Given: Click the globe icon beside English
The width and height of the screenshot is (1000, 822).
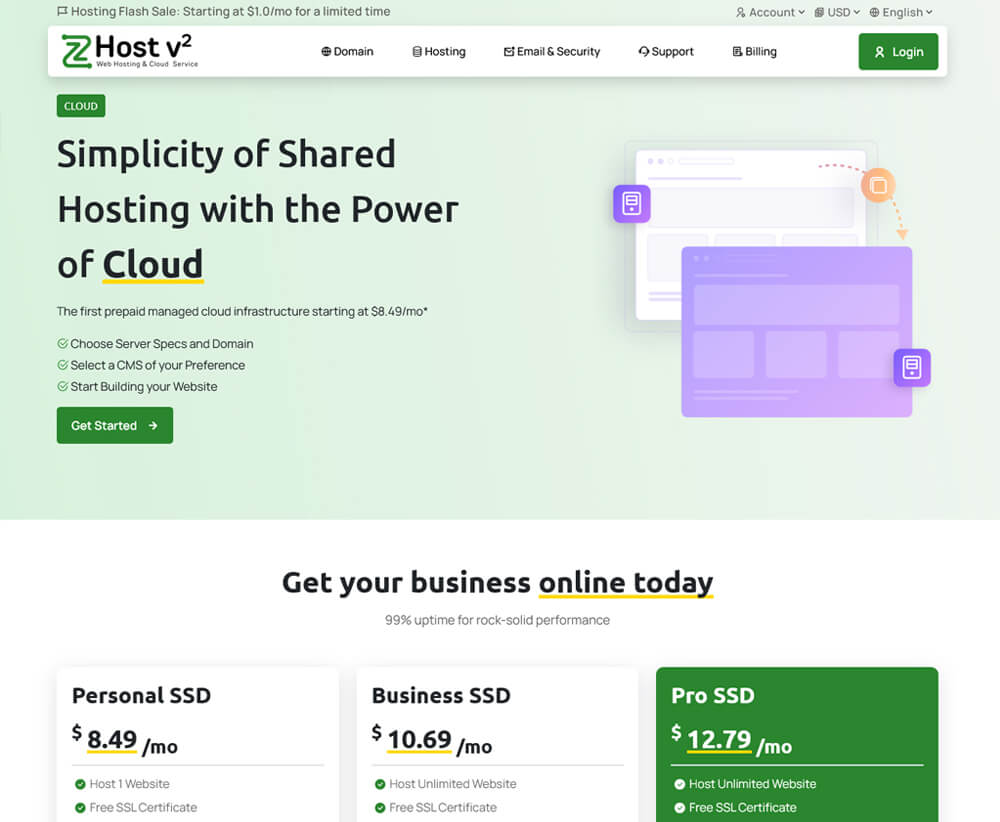Looking at the screenshot, I should [x=874, y=12].
